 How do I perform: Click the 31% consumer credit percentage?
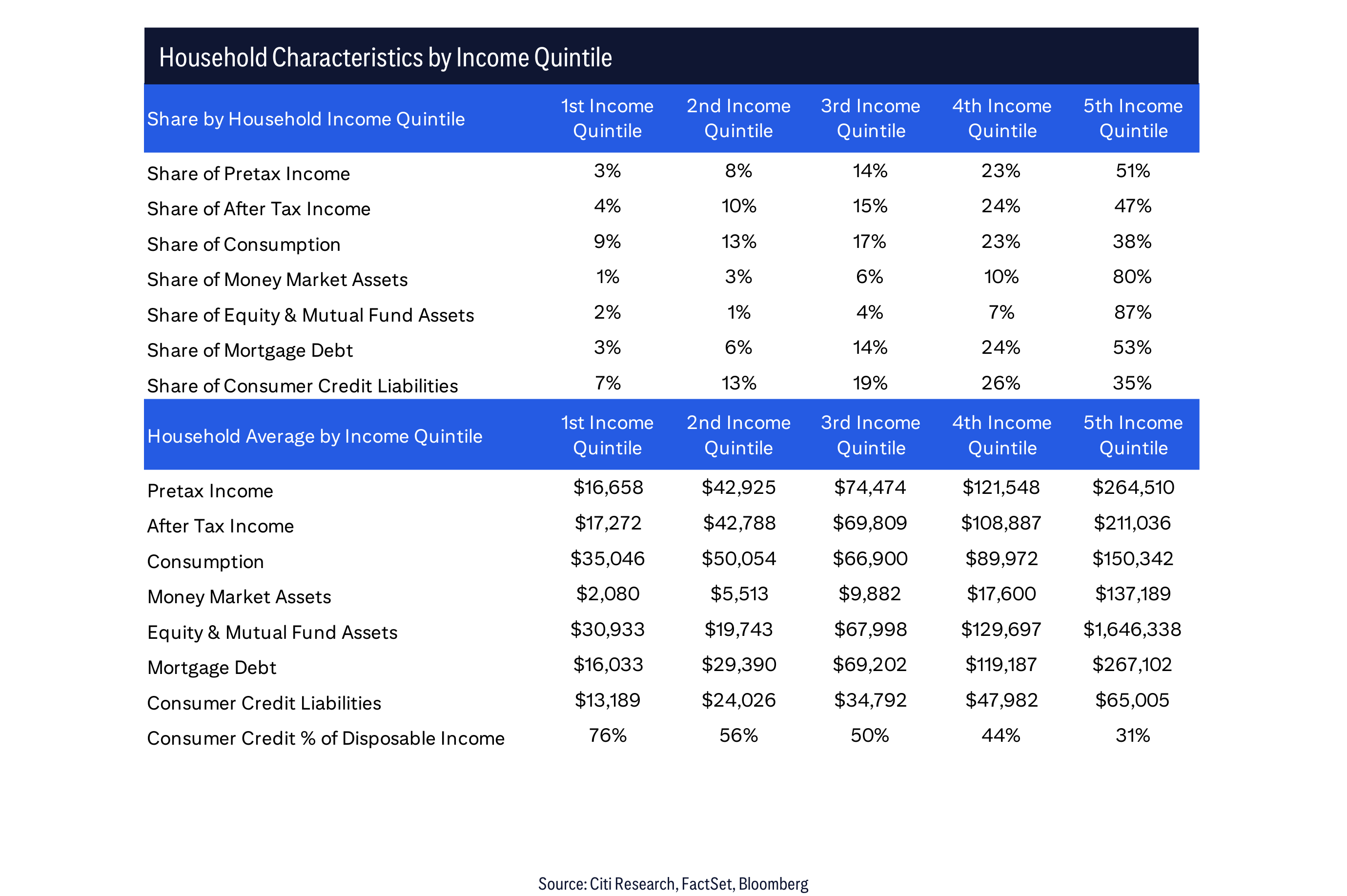click(x=1133, y=735)
